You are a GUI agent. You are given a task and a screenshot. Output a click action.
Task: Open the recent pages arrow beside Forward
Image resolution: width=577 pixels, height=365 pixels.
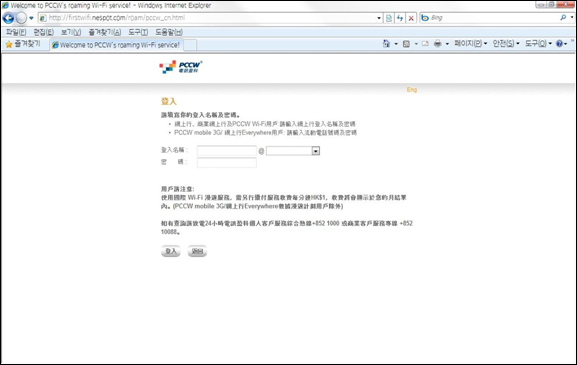[x=31, y=18]
